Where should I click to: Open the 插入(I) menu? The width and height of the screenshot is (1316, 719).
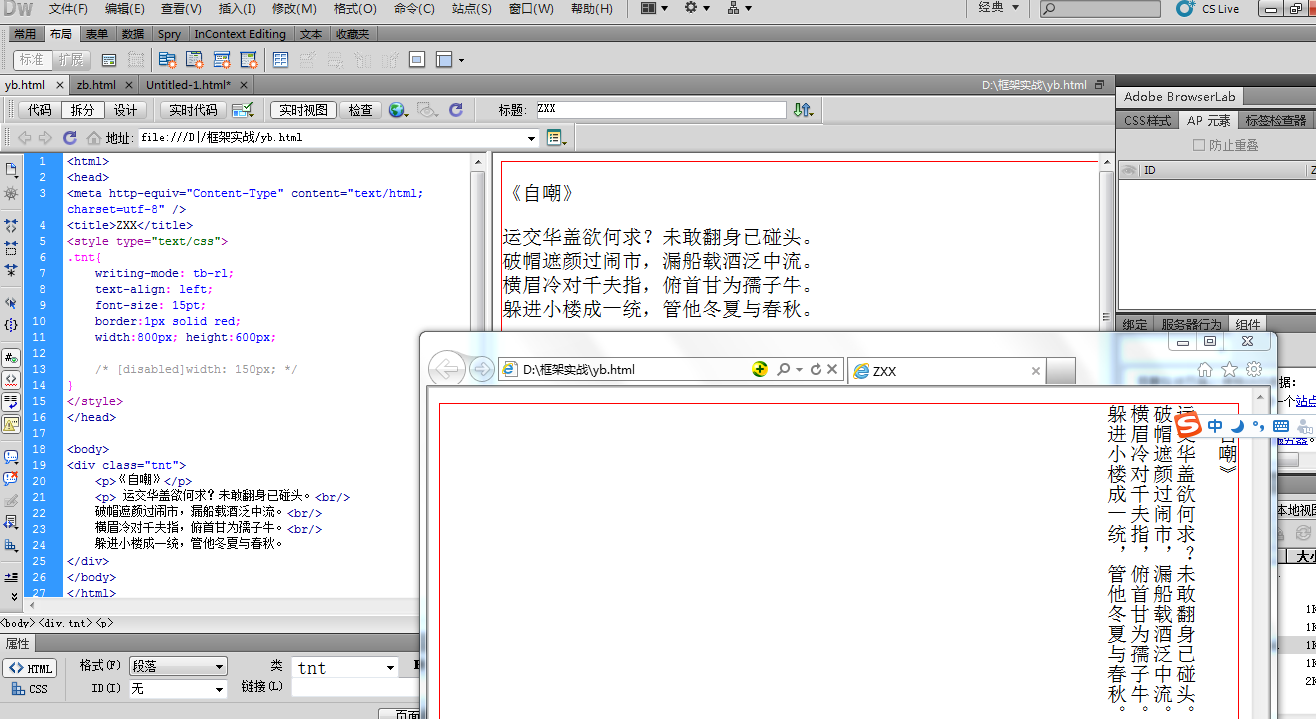(x=237, y=9)
